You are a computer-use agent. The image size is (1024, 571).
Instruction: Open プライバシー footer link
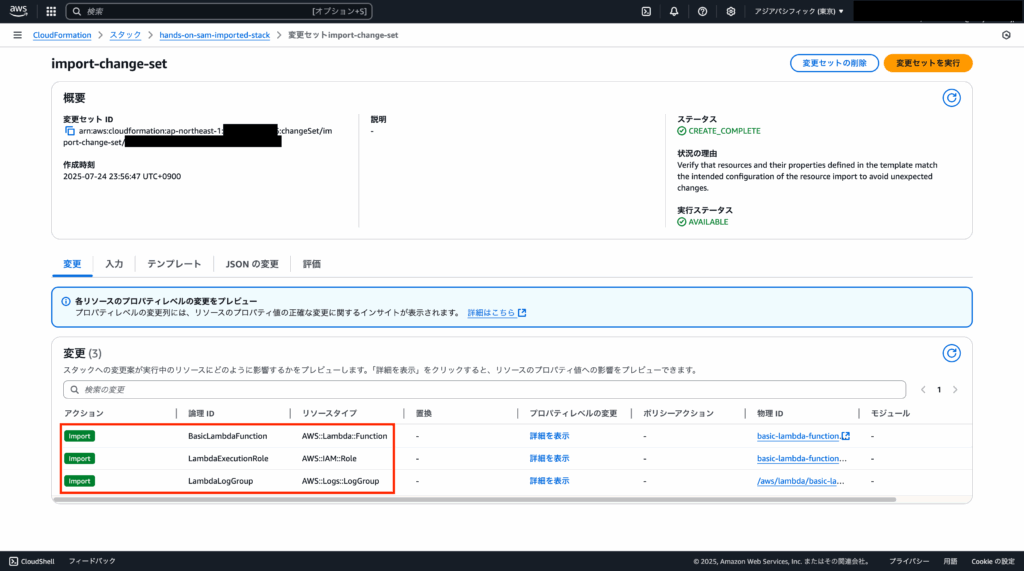(908, 561)
